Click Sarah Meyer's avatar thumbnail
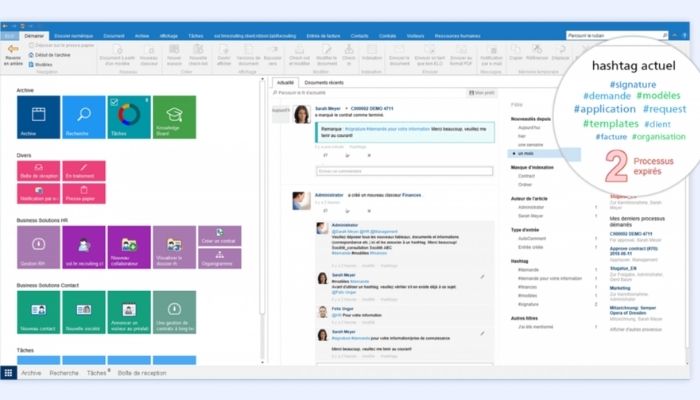Image resolution: width=700 pixels, height=400 pixels. point(302,114)
